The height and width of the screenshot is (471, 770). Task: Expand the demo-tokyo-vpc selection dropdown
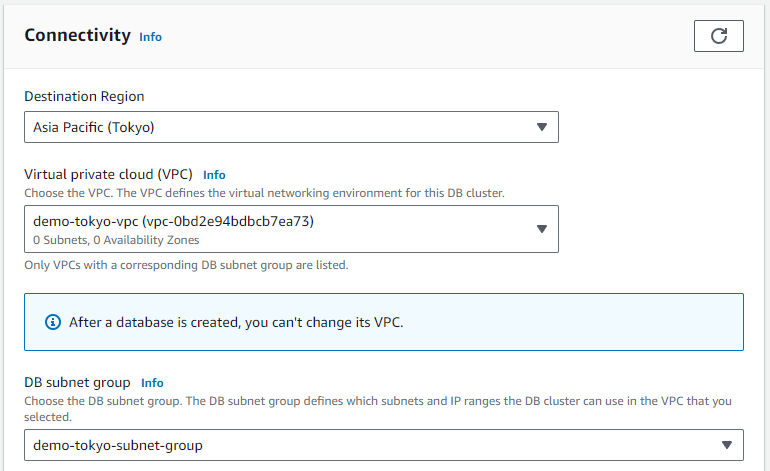pyautogui.click(x=290, y=229)
